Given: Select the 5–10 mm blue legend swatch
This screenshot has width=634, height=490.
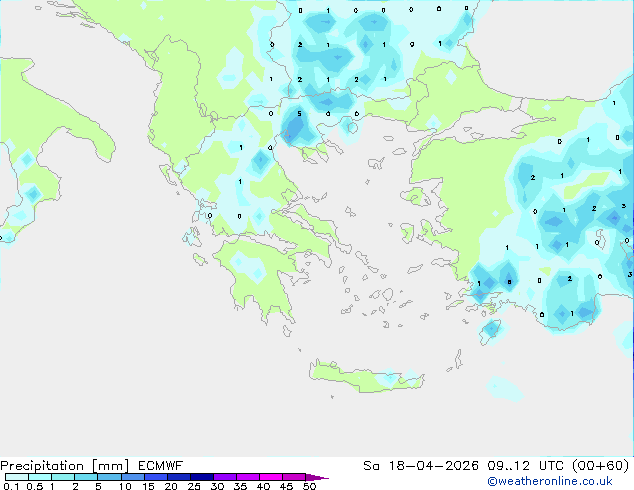Looking at the screenshot, I should pos(110,477).
